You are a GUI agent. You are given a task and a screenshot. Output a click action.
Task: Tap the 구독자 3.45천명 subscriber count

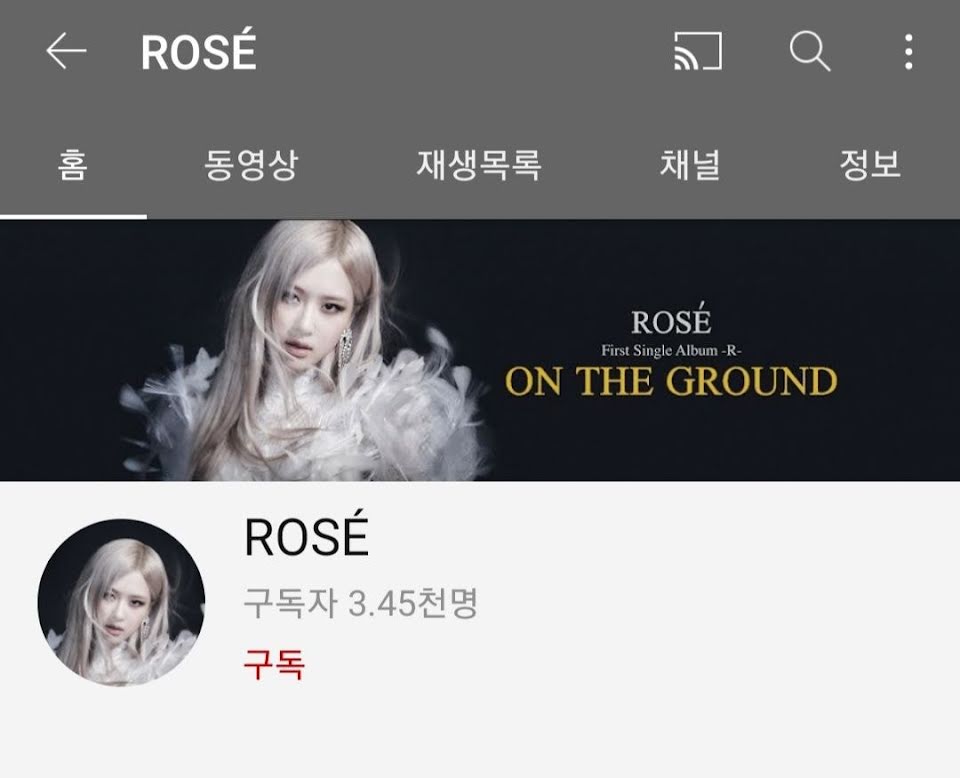[360, 603]
